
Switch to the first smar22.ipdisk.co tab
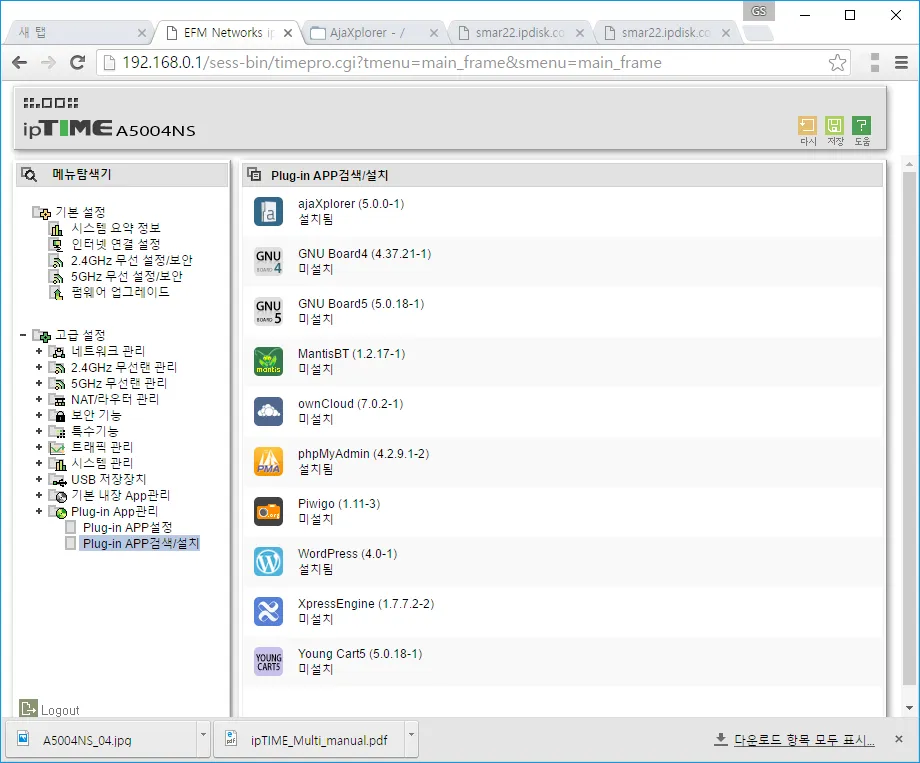[519, 33]
